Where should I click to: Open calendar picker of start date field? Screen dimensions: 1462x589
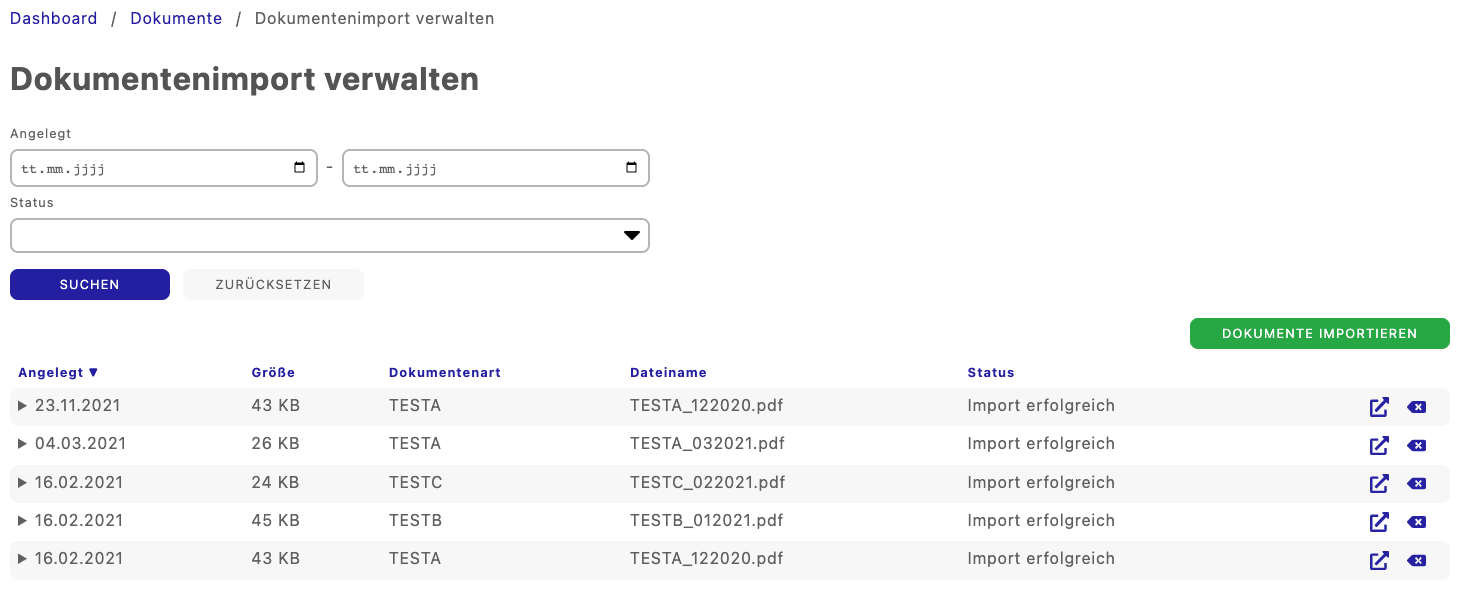coord(300,168)
